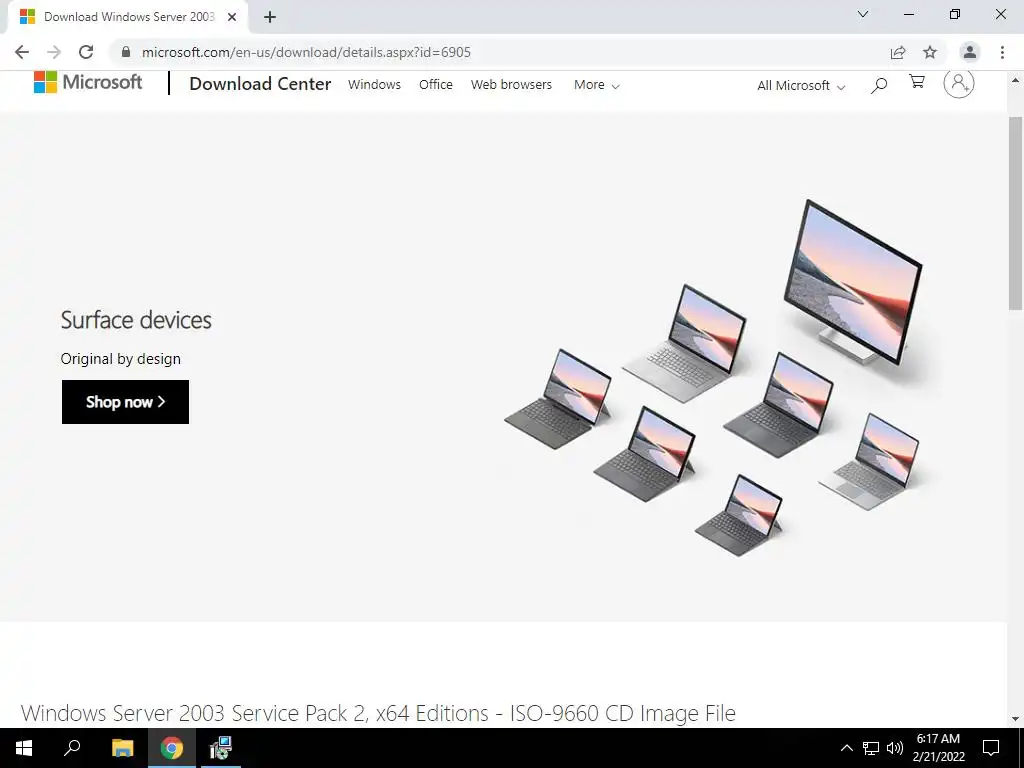Click the browser forward arrow
The image size is (1024, 768).
pyautogui.click(x=54, y=52)
